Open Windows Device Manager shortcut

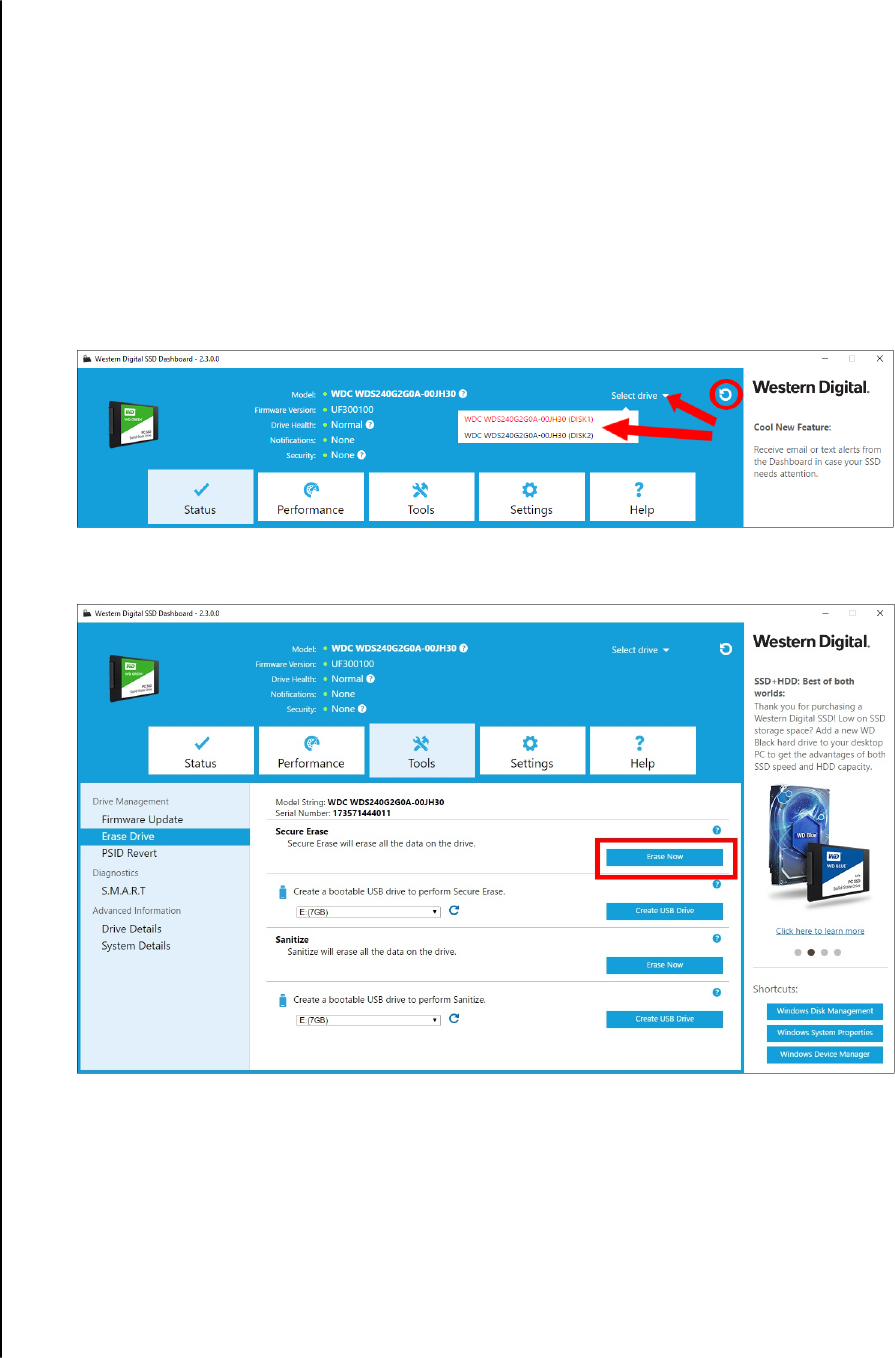point(825,1054)
